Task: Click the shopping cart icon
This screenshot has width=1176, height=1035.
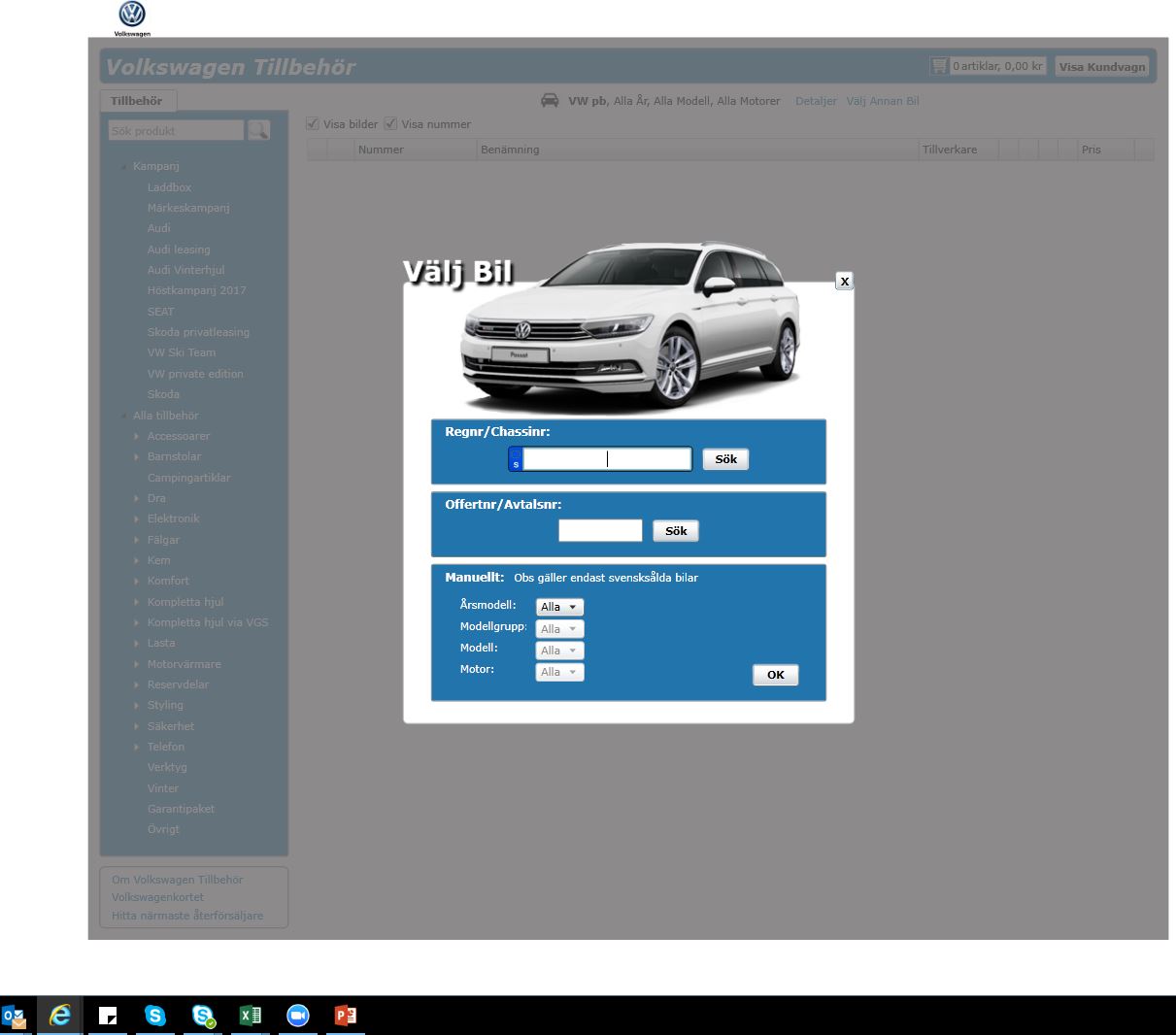Action: [x=939, y=66]
